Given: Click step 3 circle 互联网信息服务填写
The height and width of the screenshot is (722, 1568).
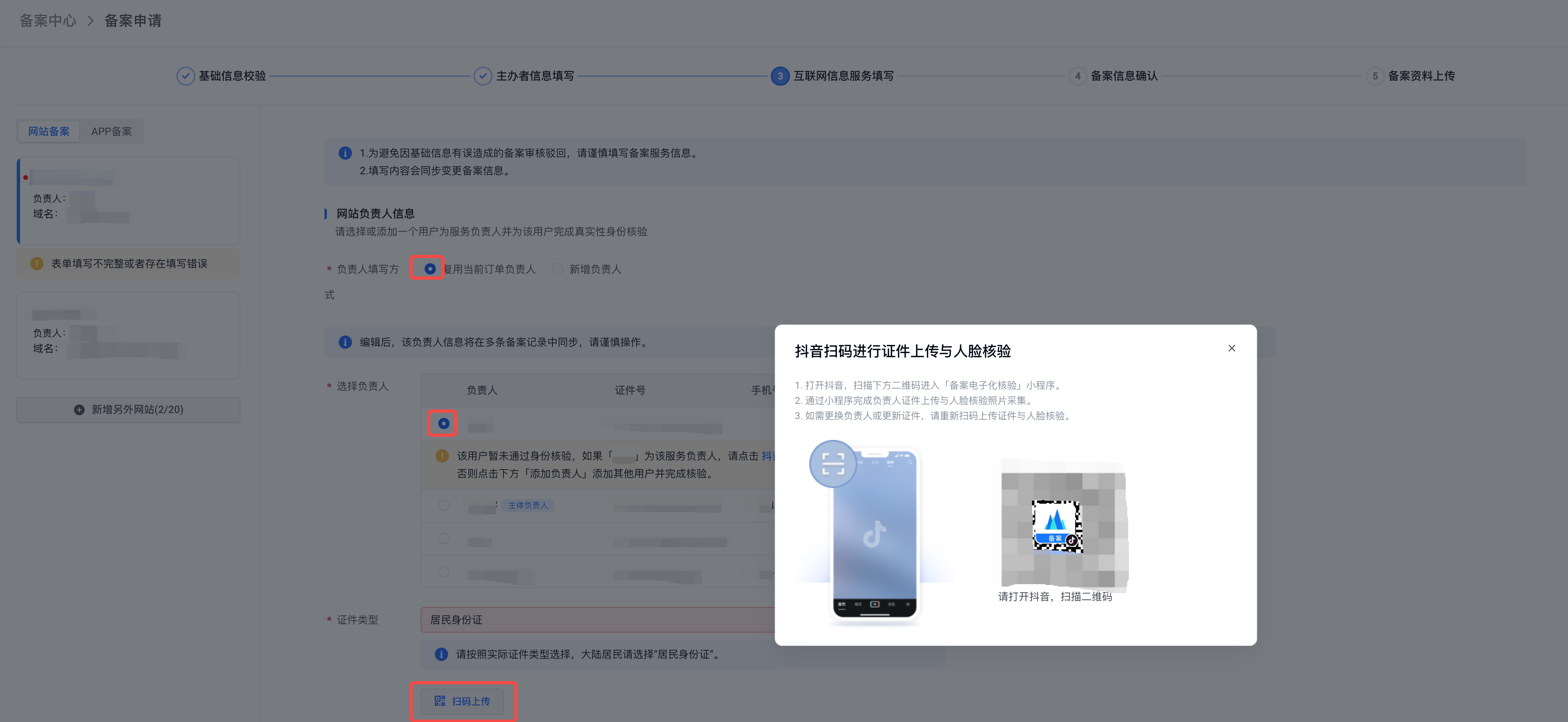Looking at the screenshot, I should (780, 76).
